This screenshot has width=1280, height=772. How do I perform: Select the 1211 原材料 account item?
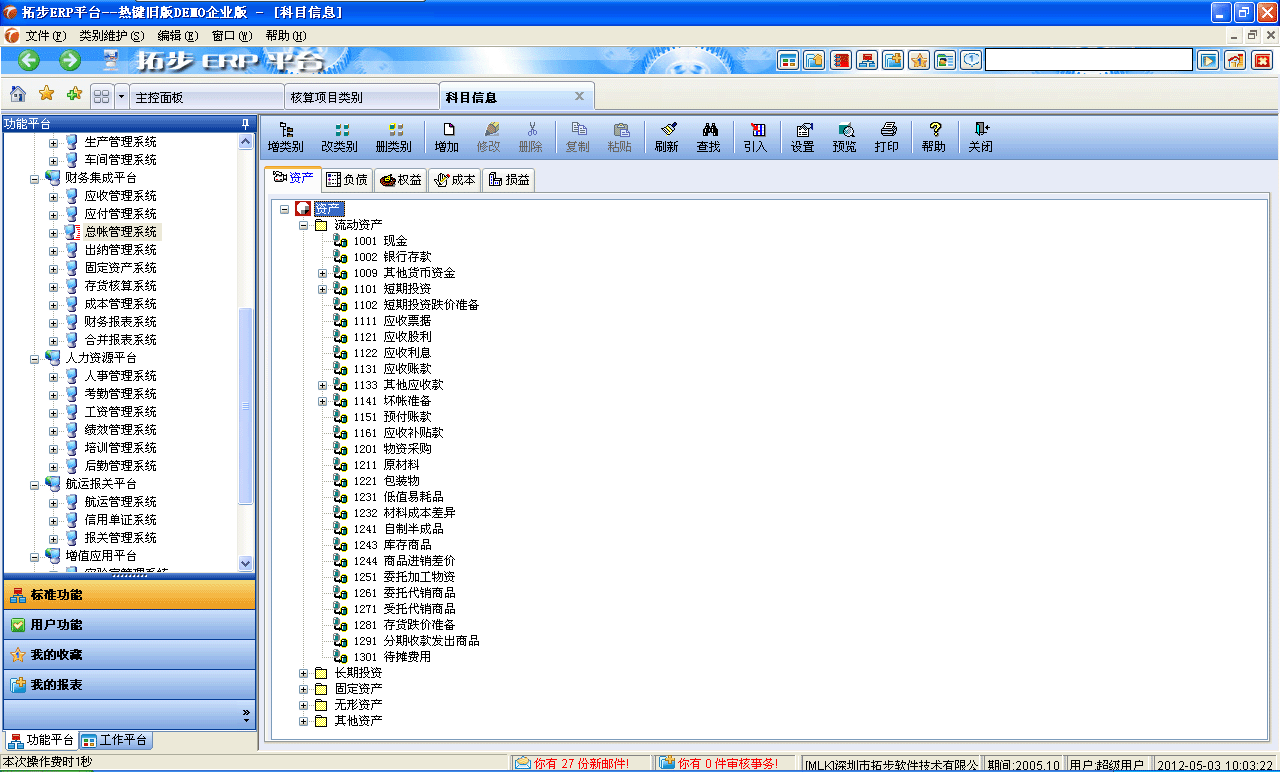(390, 465)
